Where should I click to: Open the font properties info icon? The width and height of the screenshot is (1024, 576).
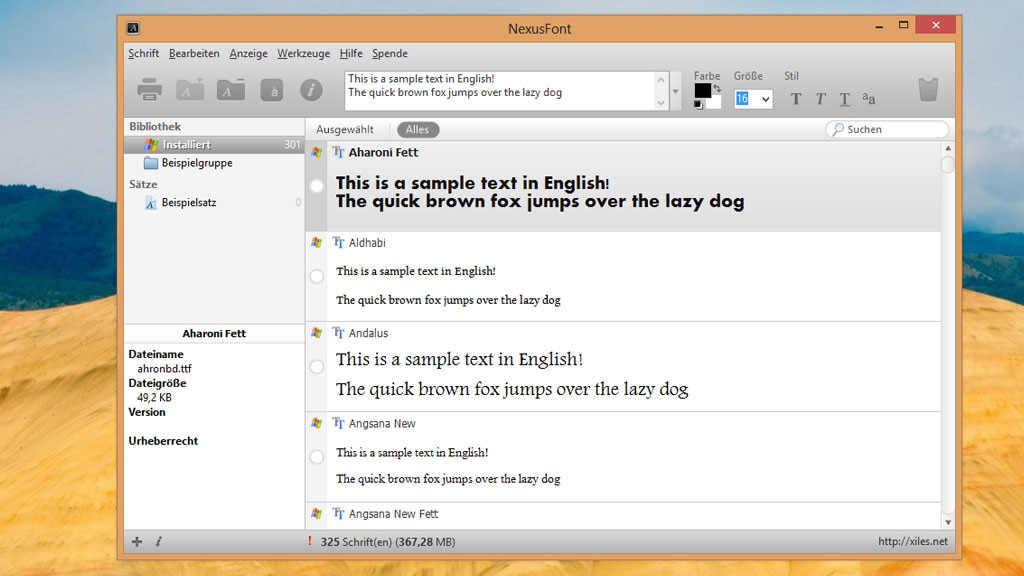tap(311, 89)
